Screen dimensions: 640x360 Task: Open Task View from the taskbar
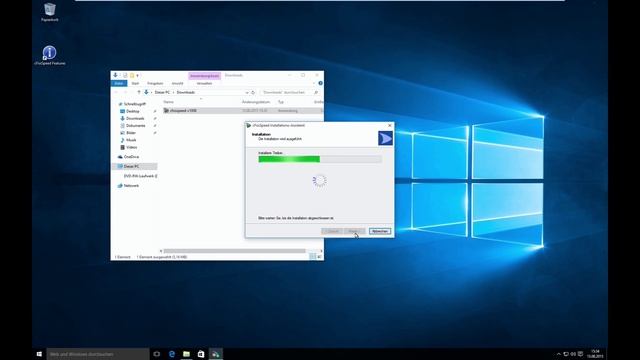coord(157,354)
